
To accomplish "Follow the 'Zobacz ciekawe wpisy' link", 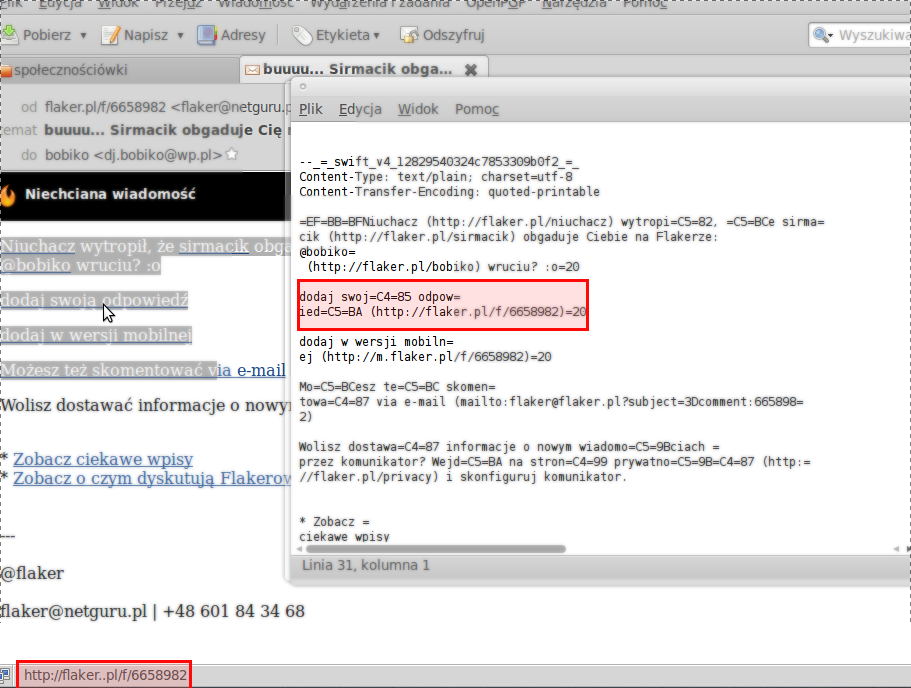I will tap(102, 460).
